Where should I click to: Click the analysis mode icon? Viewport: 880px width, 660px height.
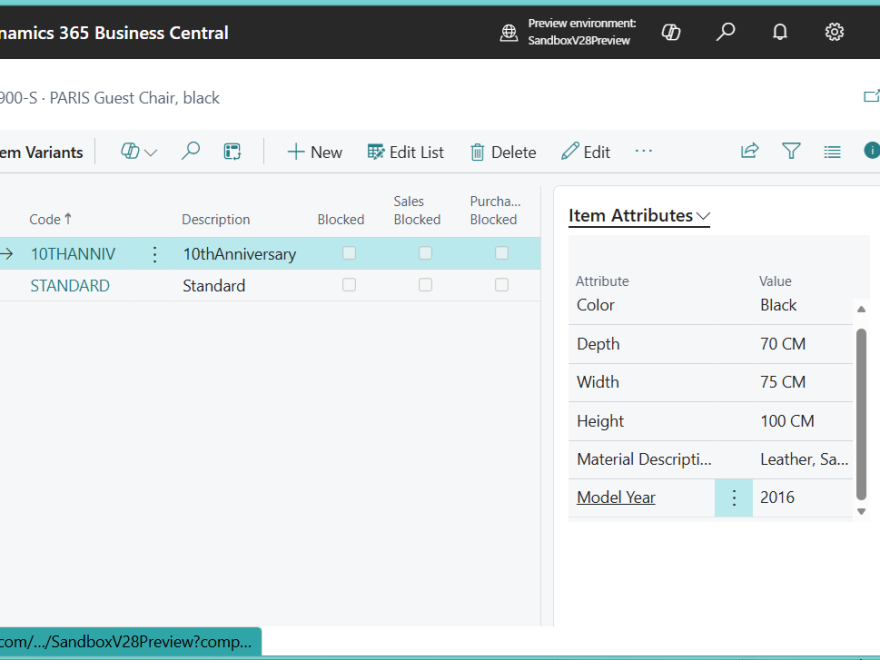[x=232, y=152]
